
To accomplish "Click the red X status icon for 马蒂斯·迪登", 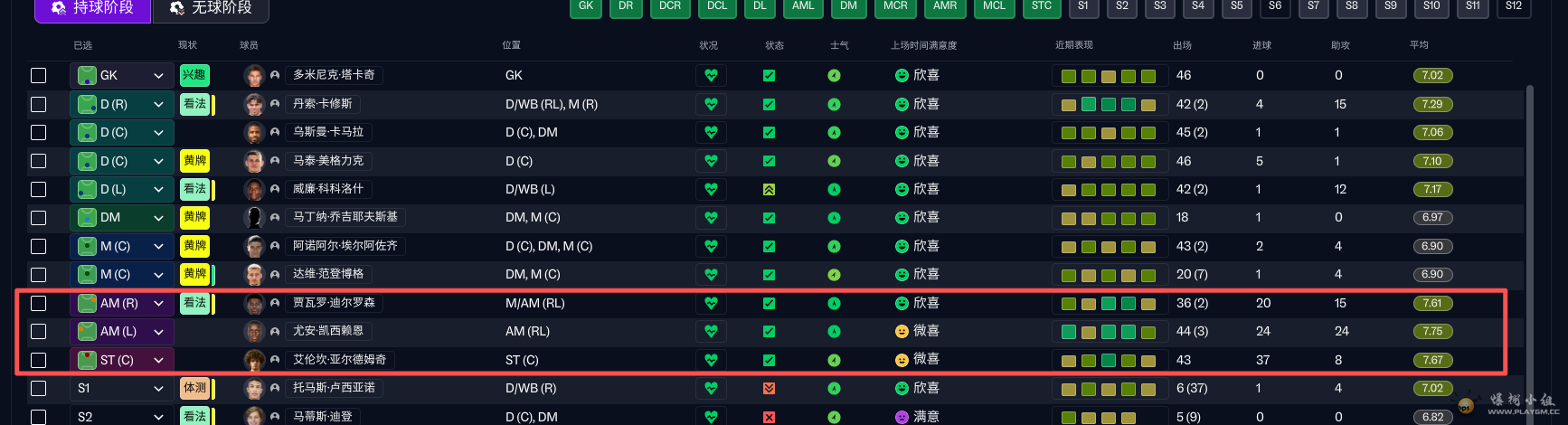I will (x=769, y=417).
